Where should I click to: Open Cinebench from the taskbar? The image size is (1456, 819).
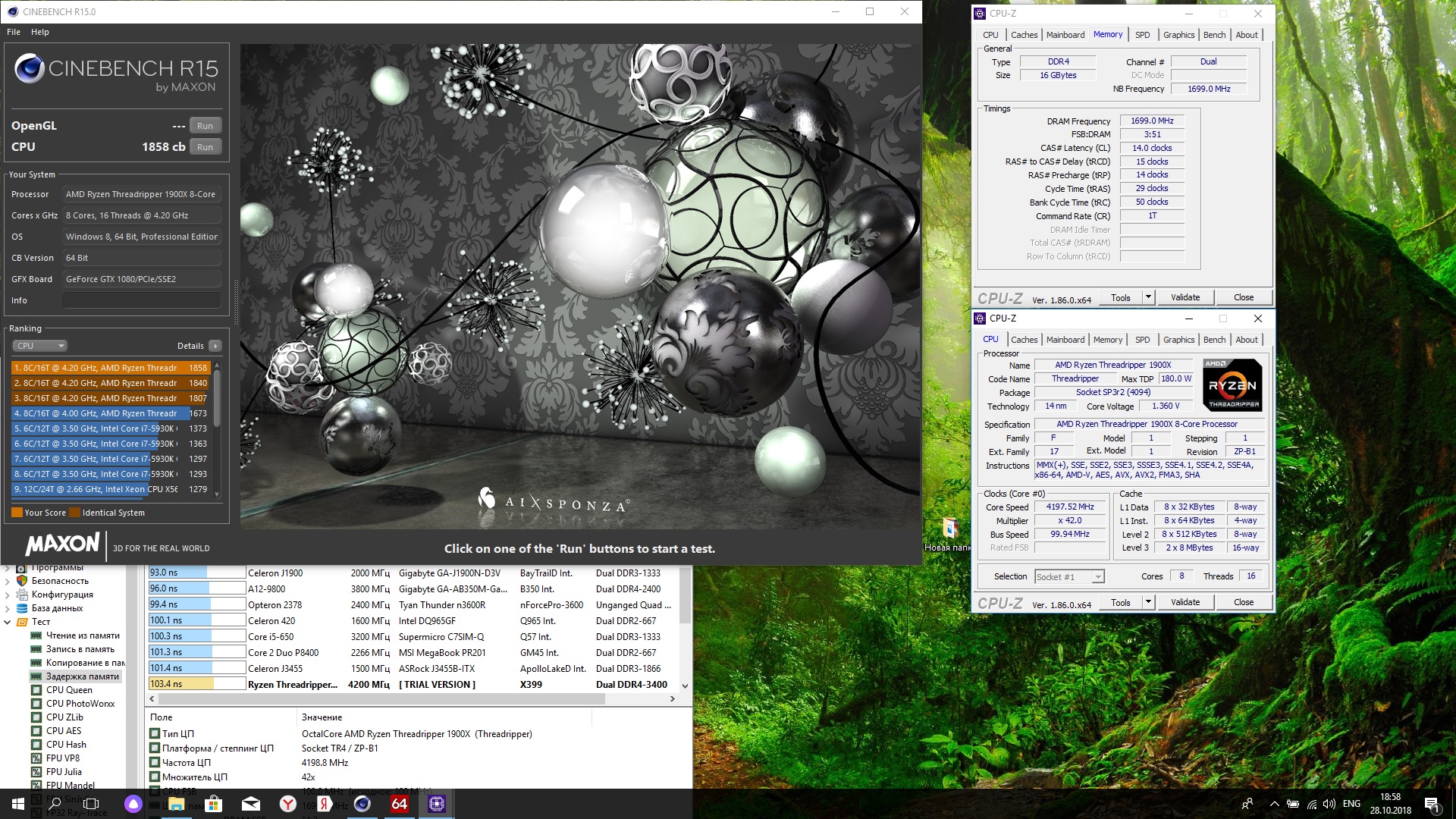[362, 804]
